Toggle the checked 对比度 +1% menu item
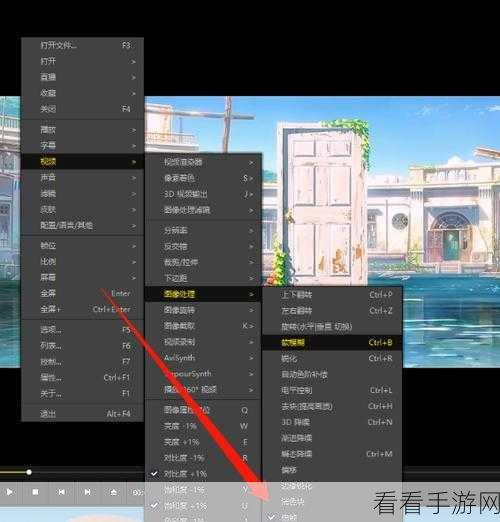Image resolution: width=500 pixels, height=522 pixels. [x=203, y=474]
